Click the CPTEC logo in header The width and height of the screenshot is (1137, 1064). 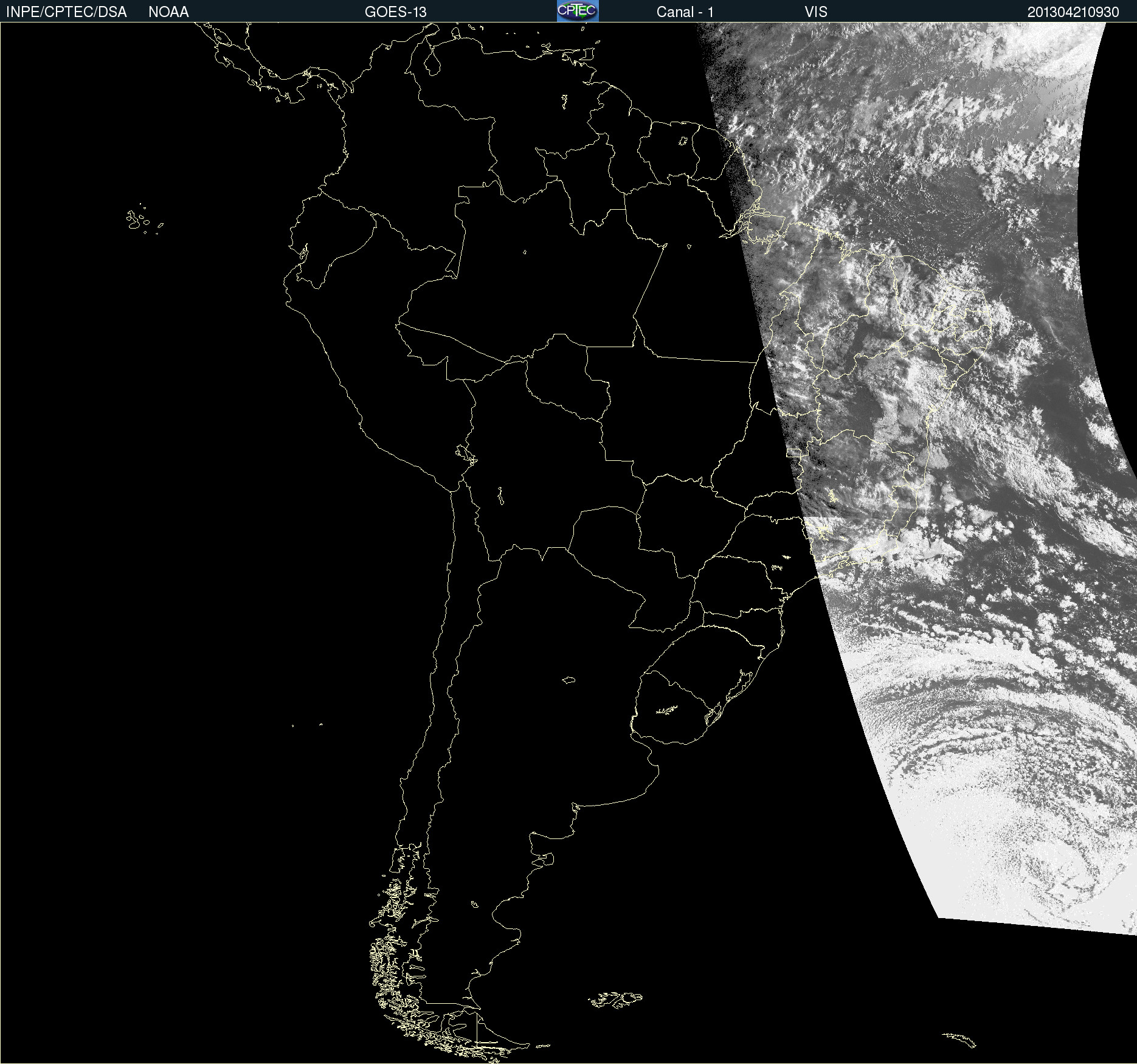[578, 11]
